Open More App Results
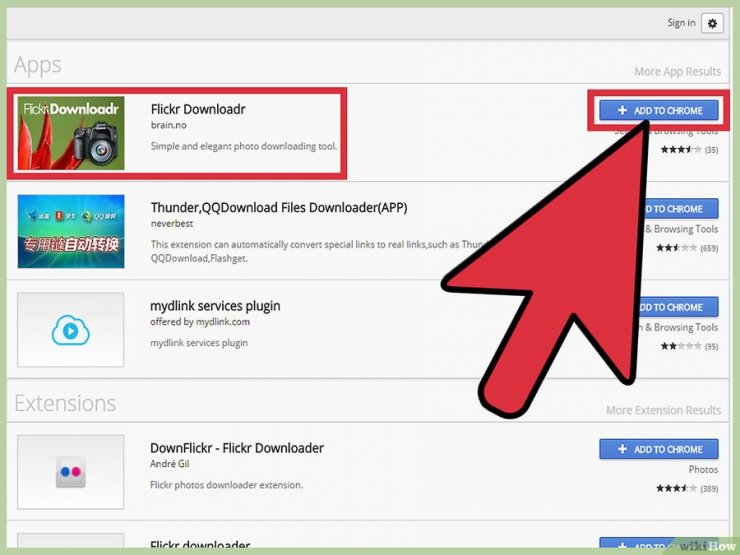740x555 pixels. (677, 71)
